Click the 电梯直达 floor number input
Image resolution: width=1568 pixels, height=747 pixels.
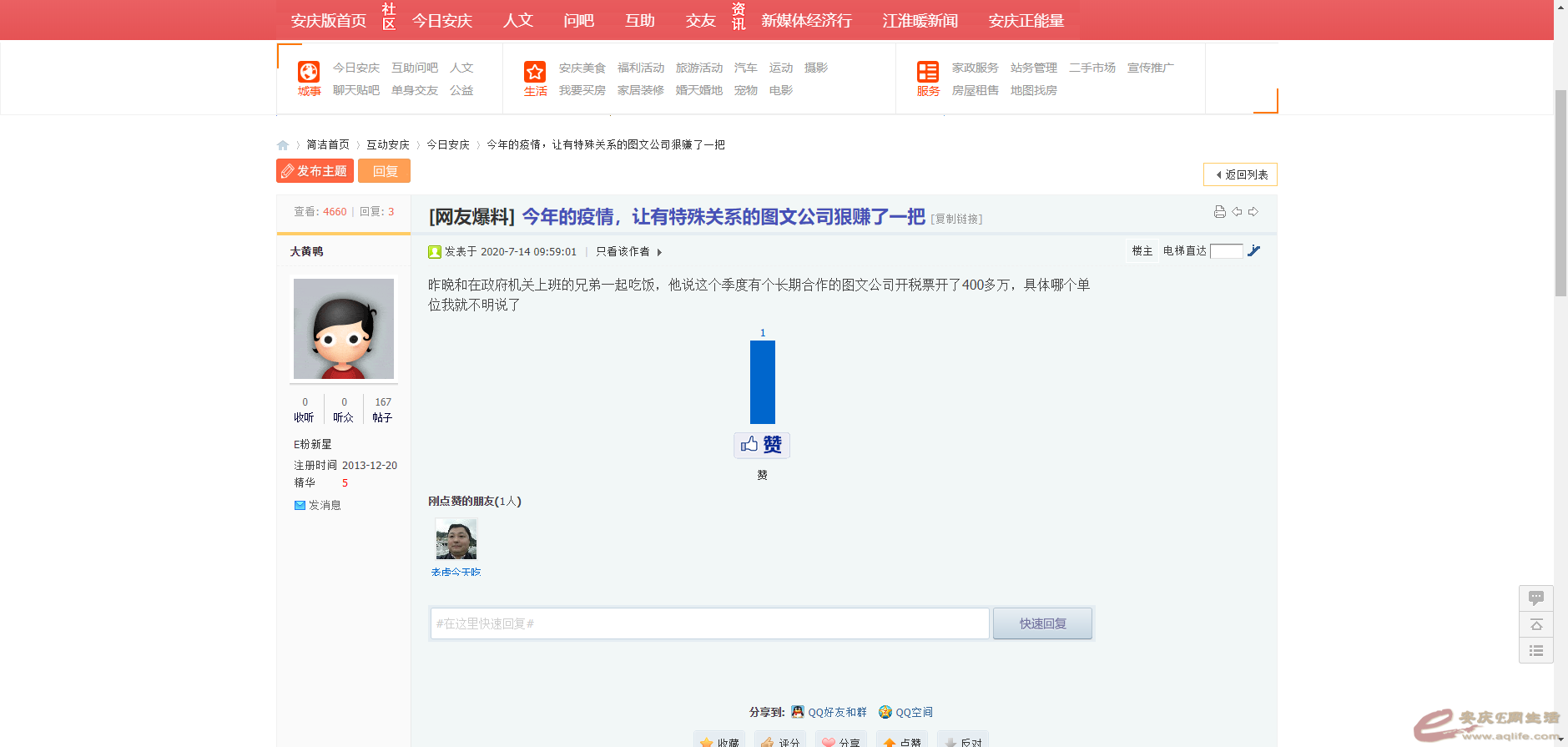1226,251
